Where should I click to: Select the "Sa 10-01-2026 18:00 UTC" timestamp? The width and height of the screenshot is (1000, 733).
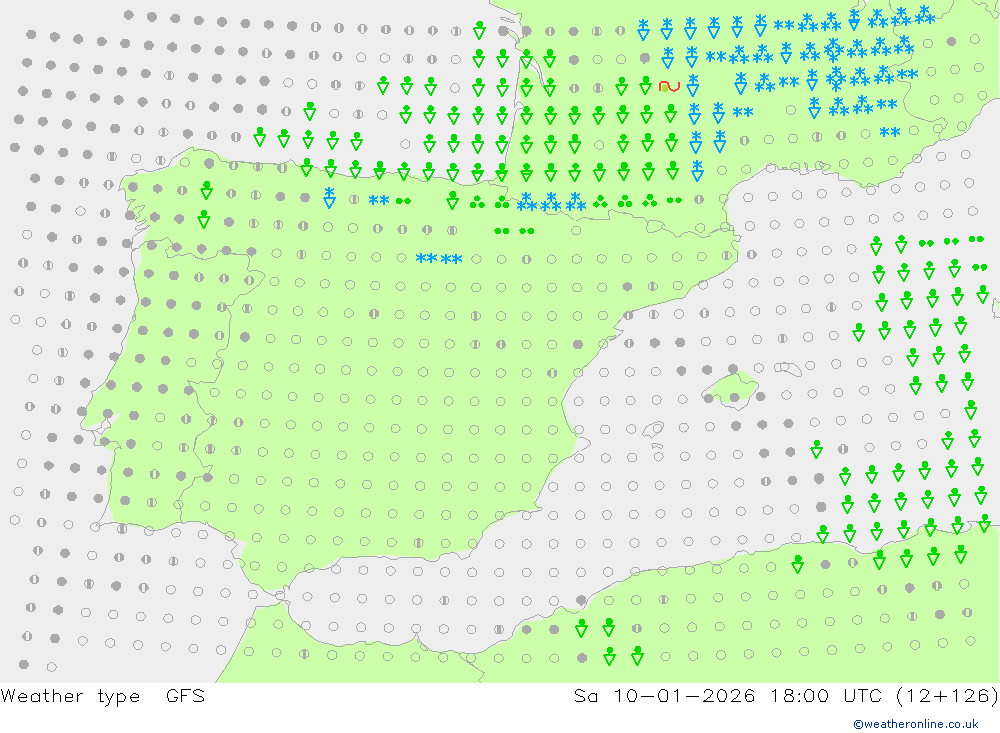coord(728,696)
